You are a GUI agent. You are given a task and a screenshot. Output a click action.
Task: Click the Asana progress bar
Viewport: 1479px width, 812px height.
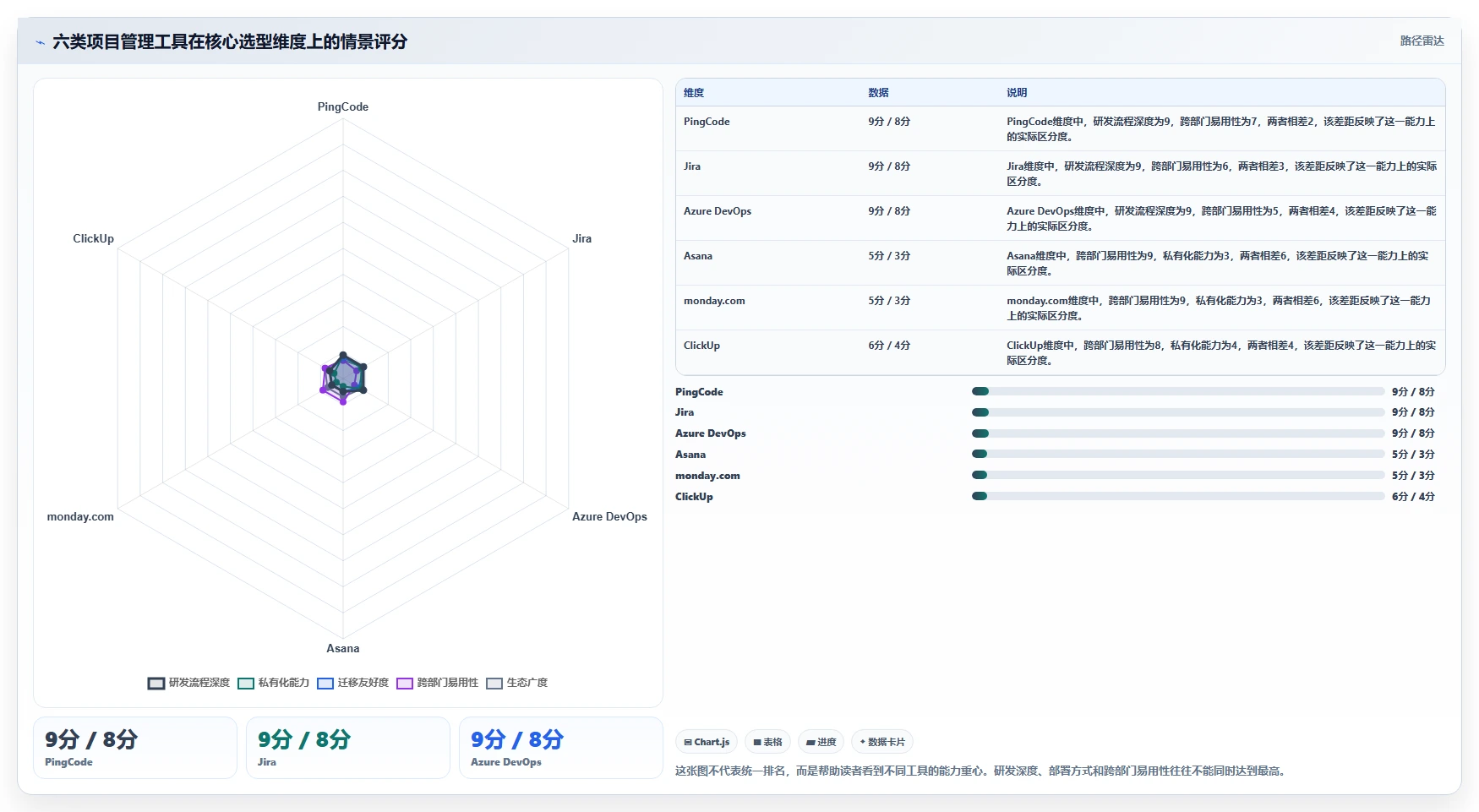(x=1178, y=454)
